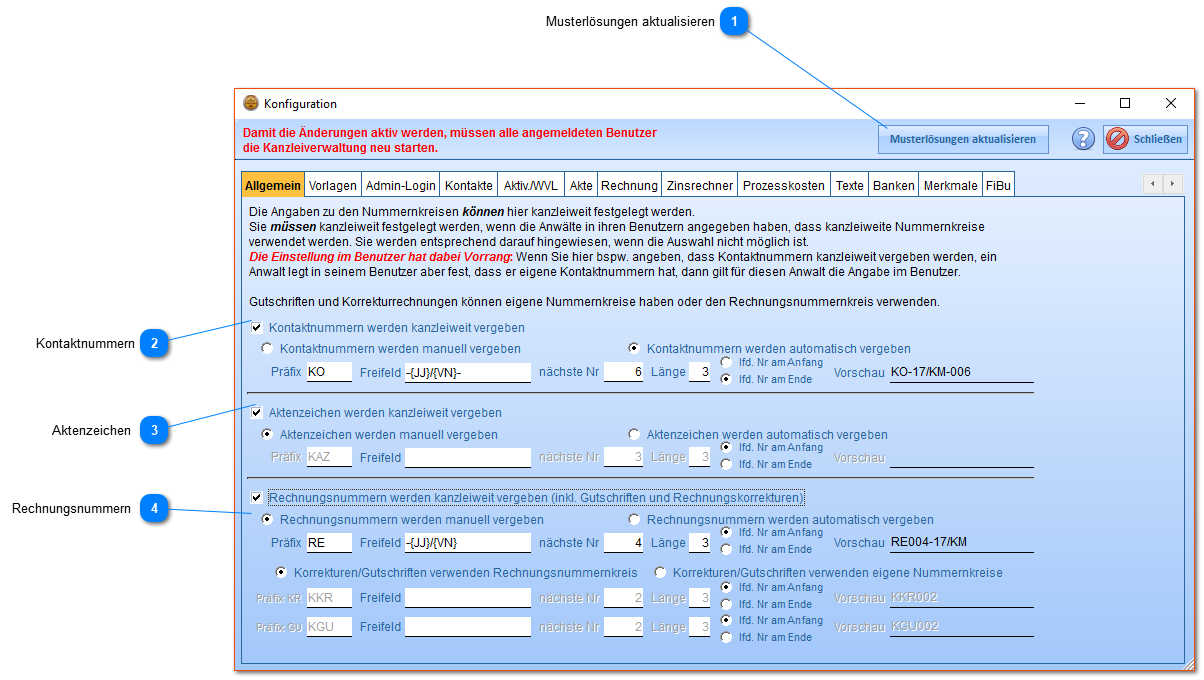Switch to the Merkmale tab

coord(951,185)
